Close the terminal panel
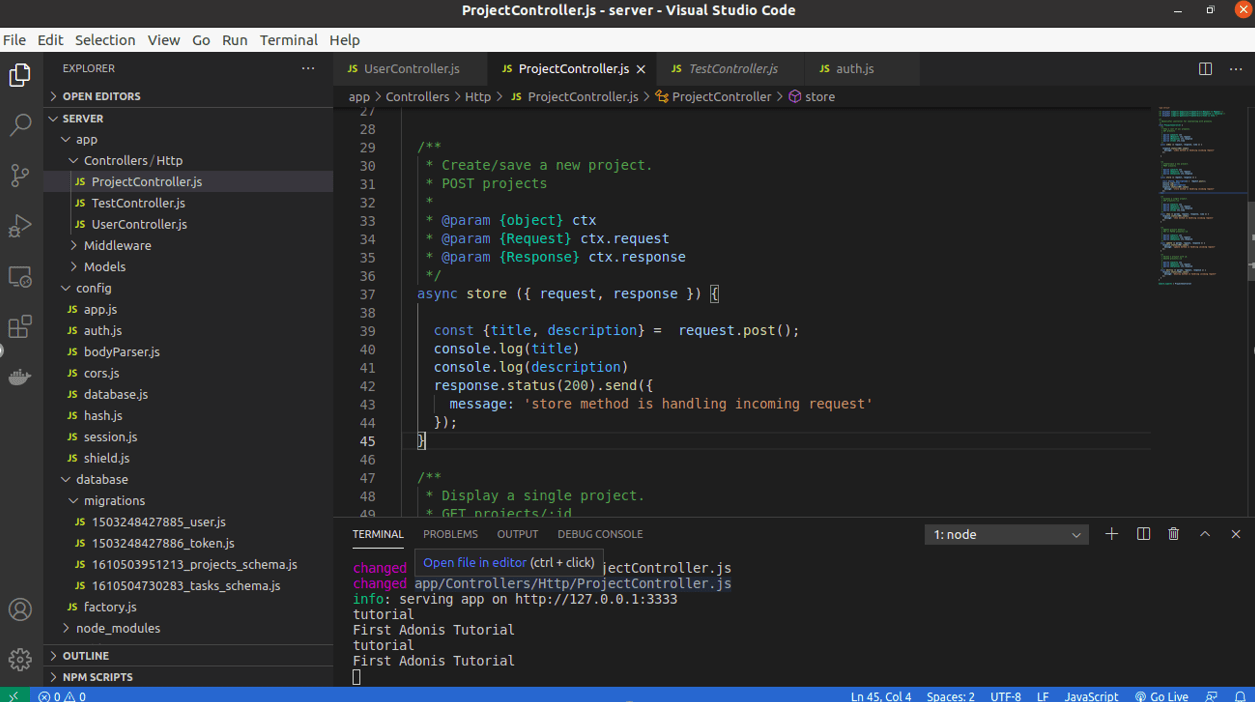Viewport: 1255px width, 702px height. [x=1236, y=534]
